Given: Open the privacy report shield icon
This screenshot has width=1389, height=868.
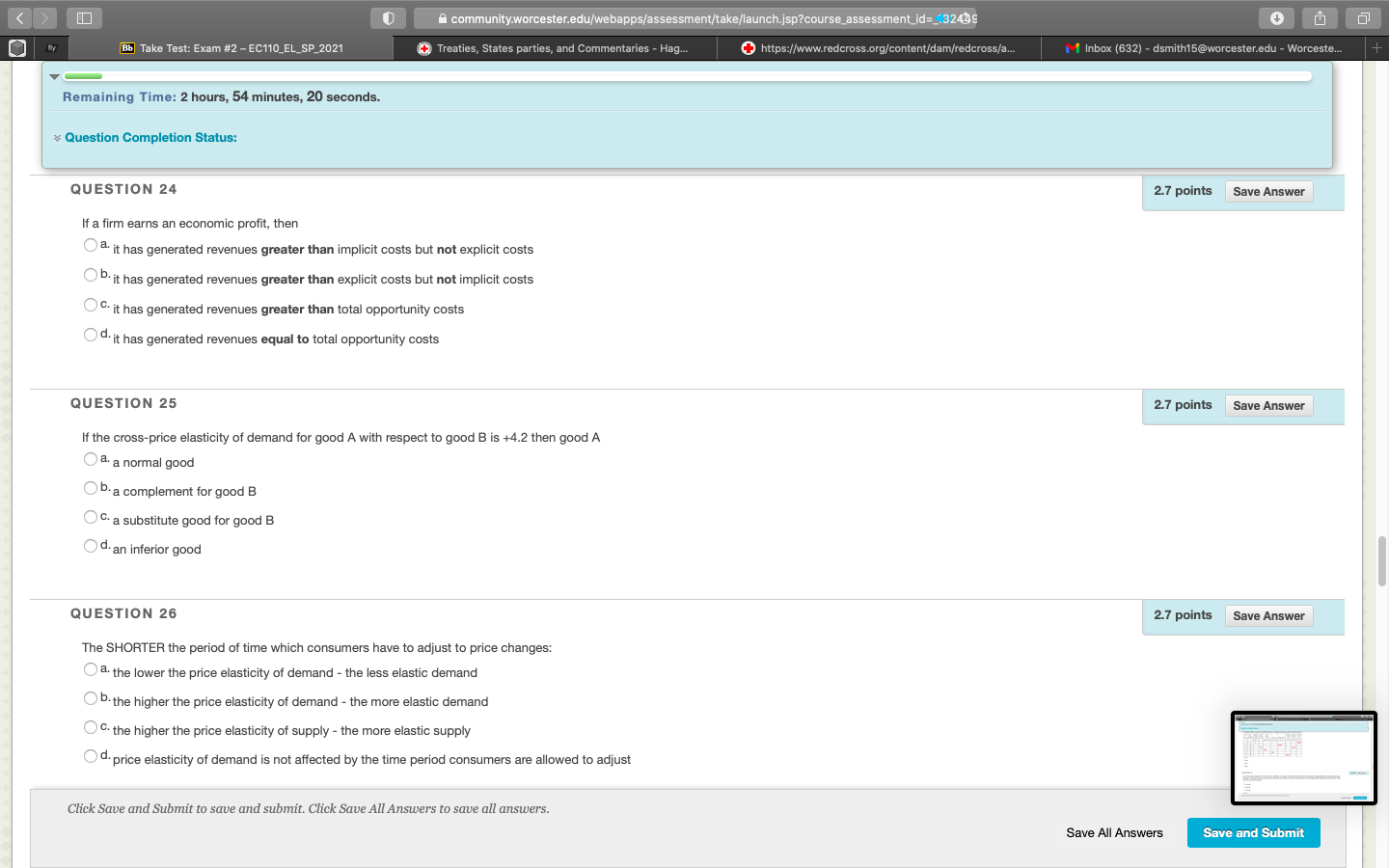Looking at the screenshot, I should tap(388, 18).
